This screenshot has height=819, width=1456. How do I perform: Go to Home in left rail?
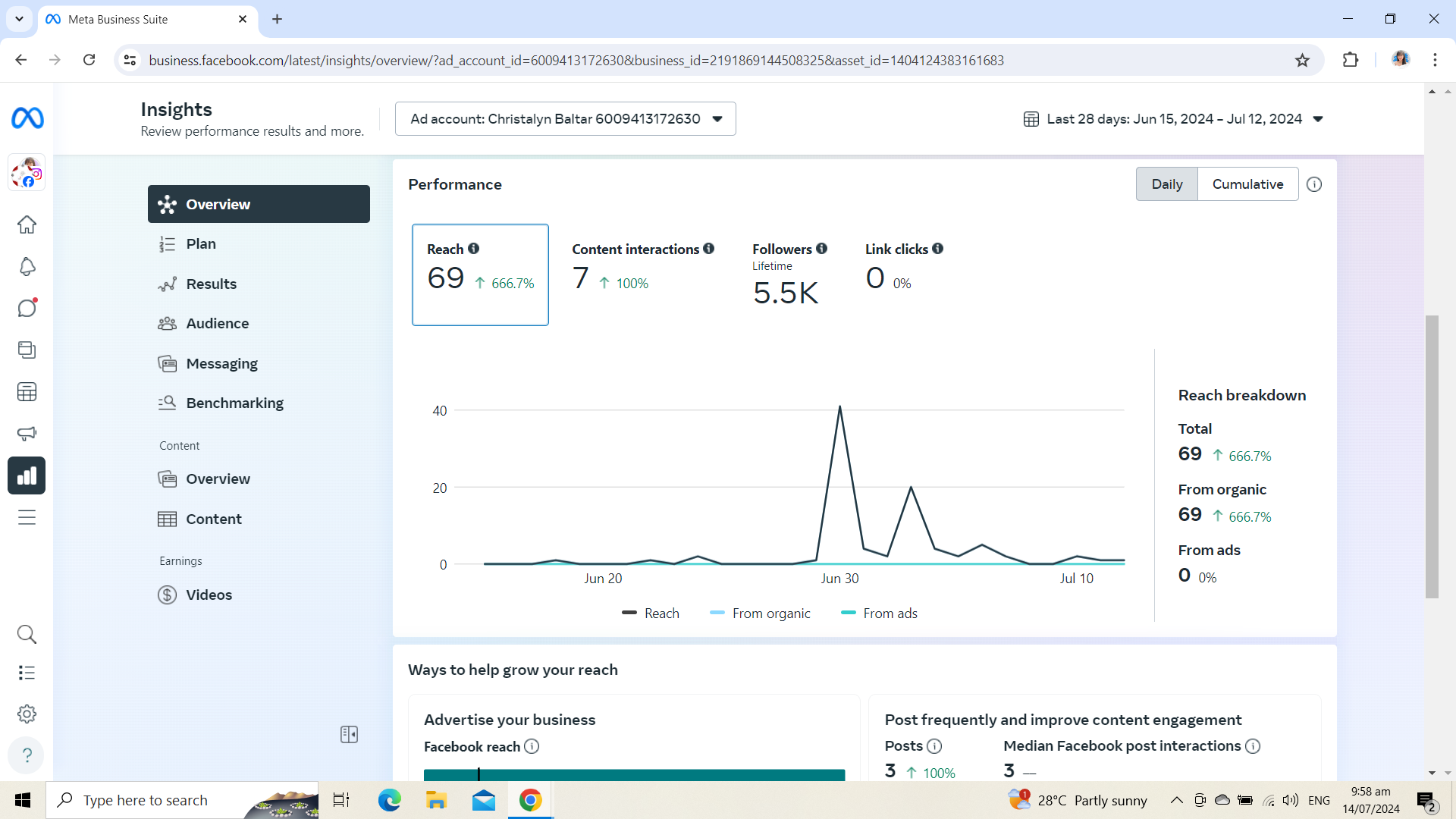coord(27,224)
